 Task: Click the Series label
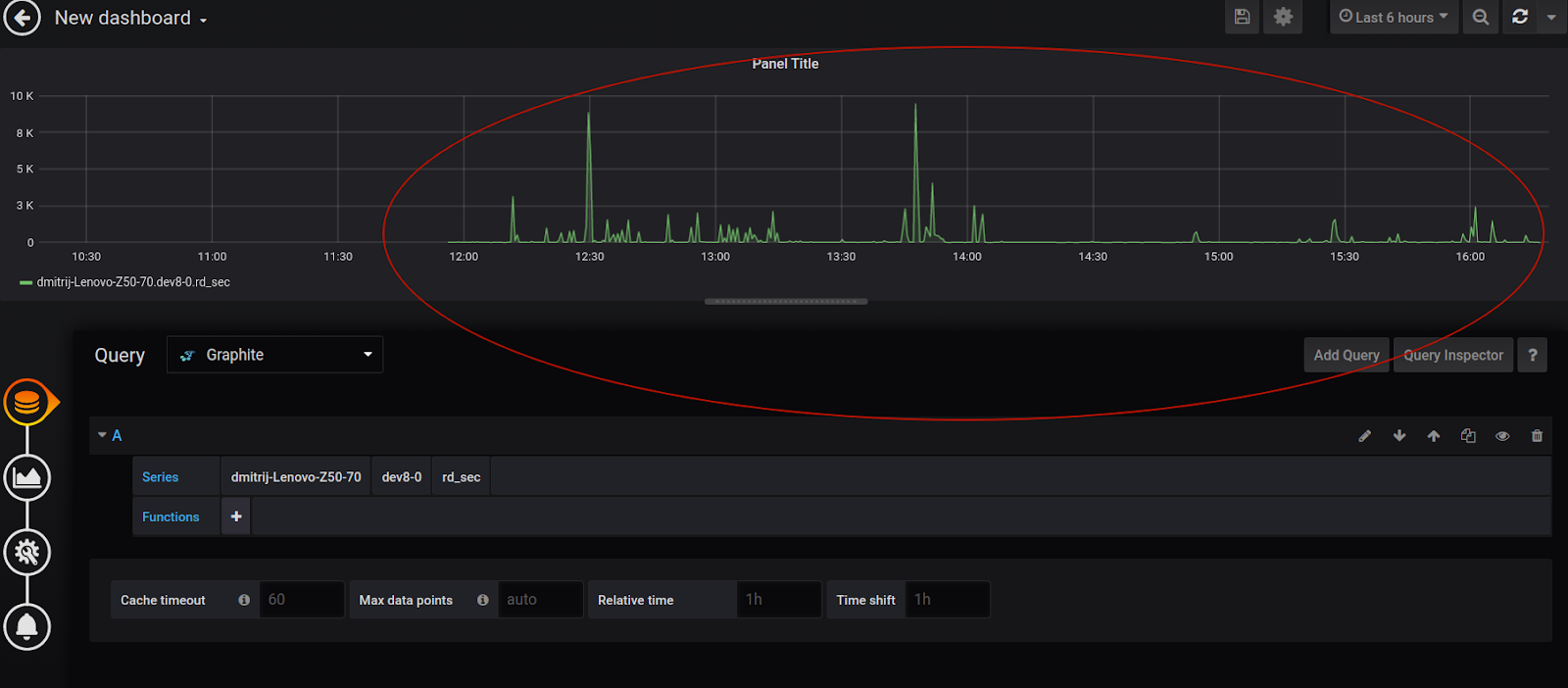click(x=161, y=477)
